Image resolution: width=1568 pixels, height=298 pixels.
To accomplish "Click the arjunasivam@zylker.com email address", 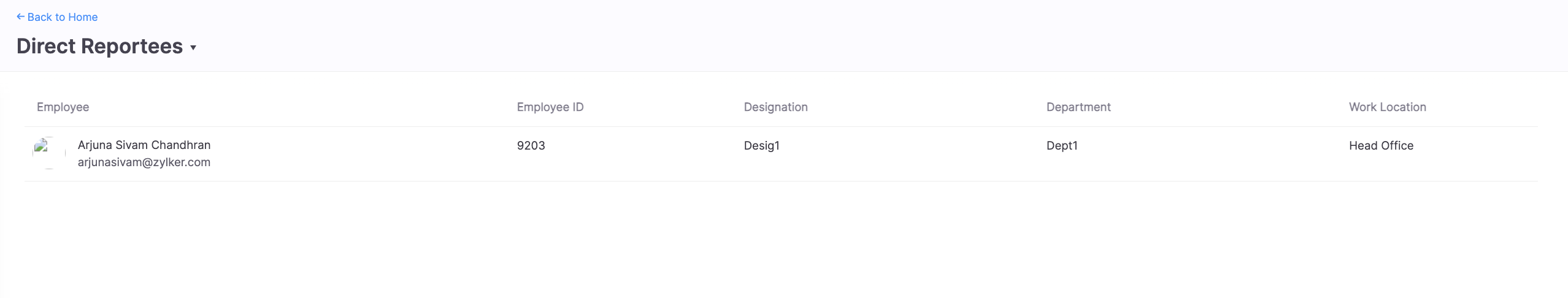I will pos(144,162).
